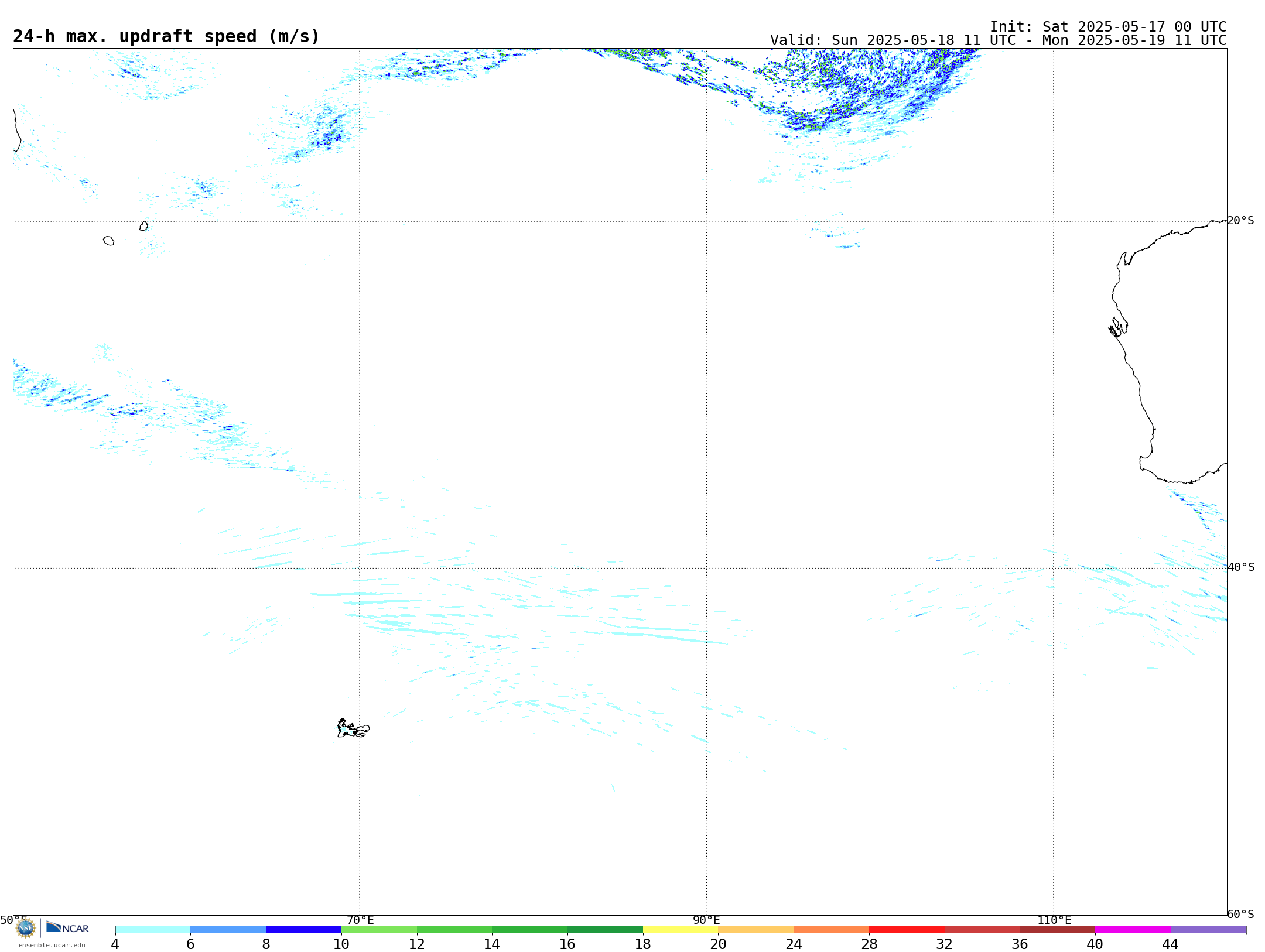Select the light cyan 4–6 m/s colorbar segment
The height and width of the screenshot is (952, 1265).
click(153, 930)
